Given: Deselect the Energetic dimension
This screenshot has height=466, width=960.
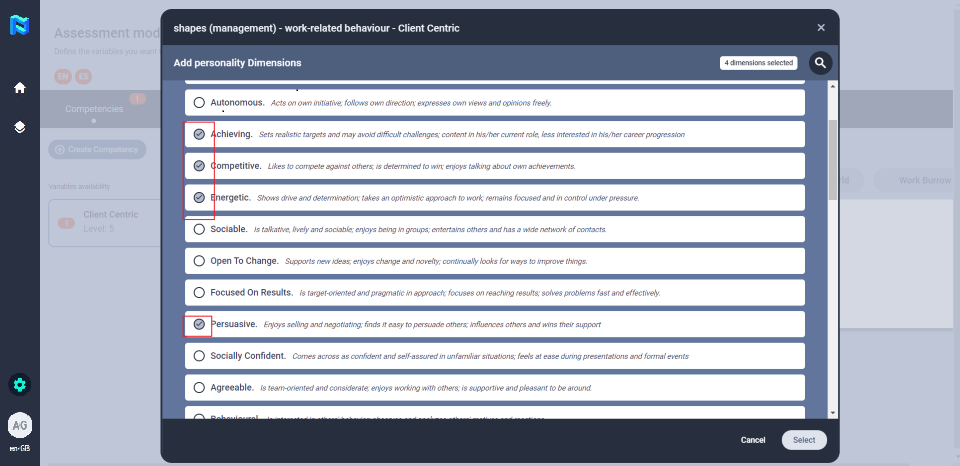Looking at the screenshot, I should (199, 198).
